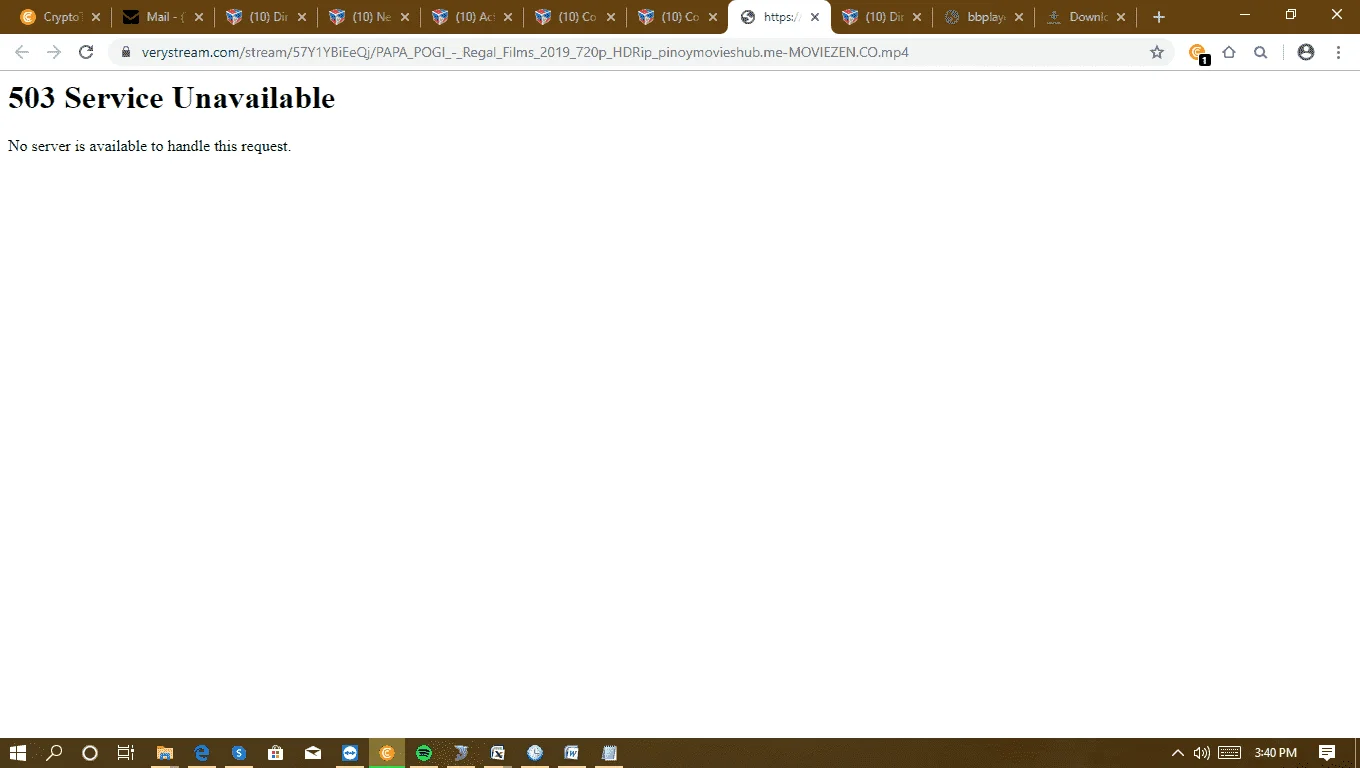Click the 503 Service Unavailable heading
Viewport: 1360px width, 768px height.
[x=172, y=98]
